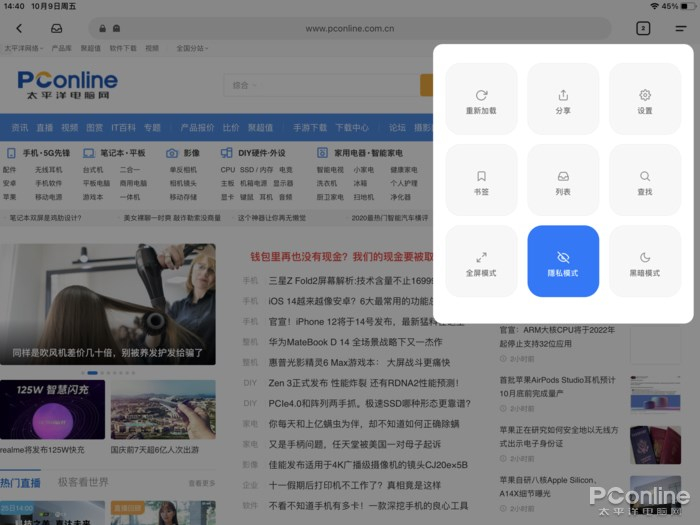Open the hamburger menu in the toolbar
The width and height of the screenshot is (700, 525).
[x=681, y=28]
